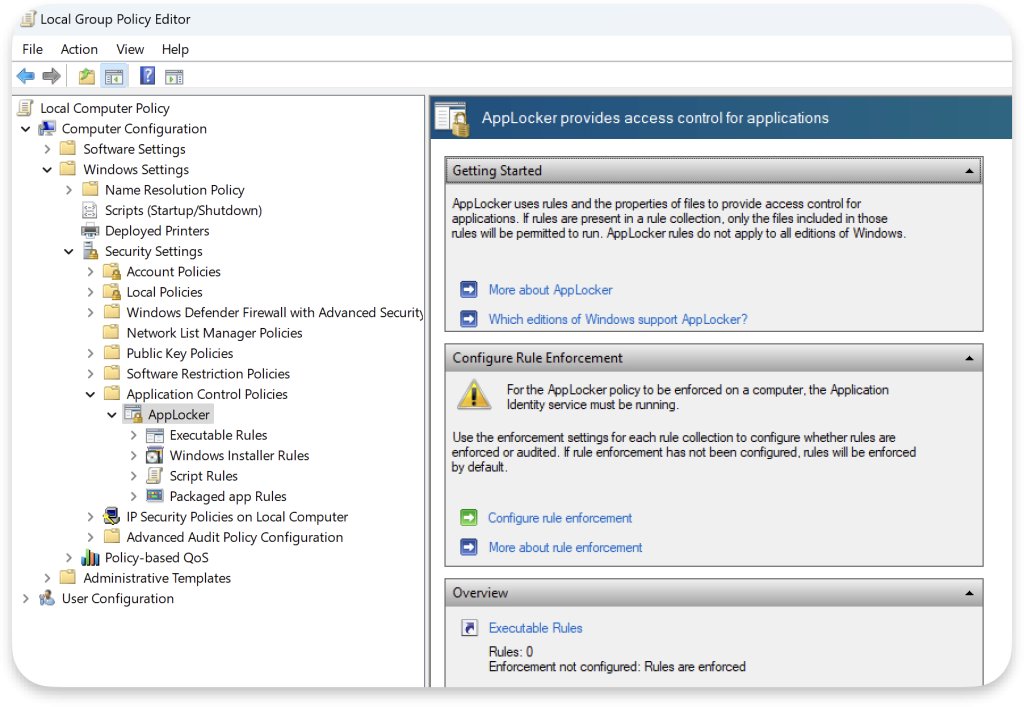The height and width of the screenshot is (707, 1024).
Task: Expand the Software Settings node
Action: [47, 149]
